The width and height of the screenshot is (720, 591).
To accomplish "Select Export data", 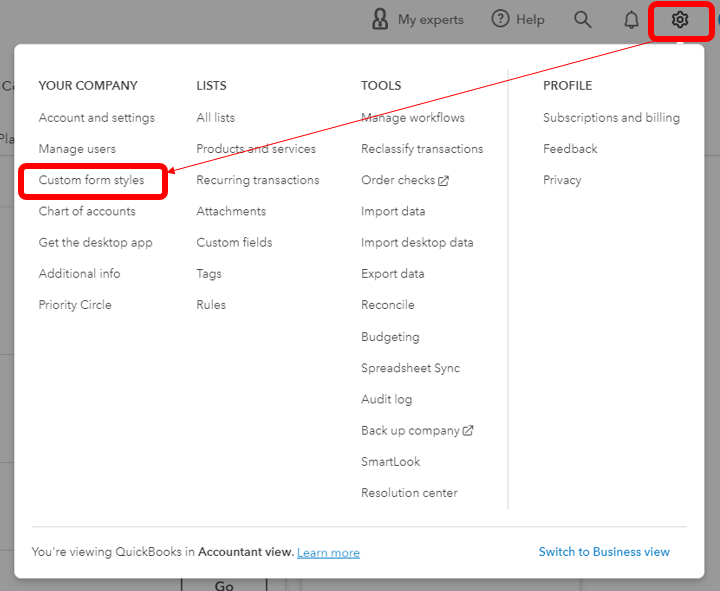I will click(x=393, y=274).
